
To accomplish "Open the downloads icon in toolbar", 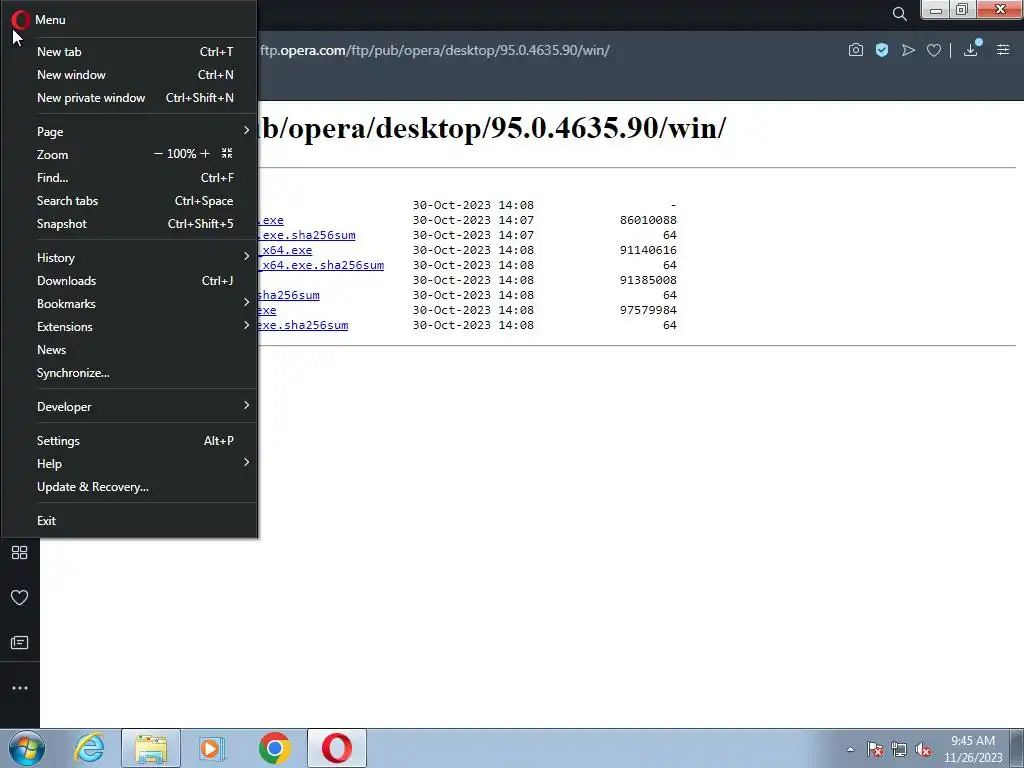I will (x=971, y=50).
